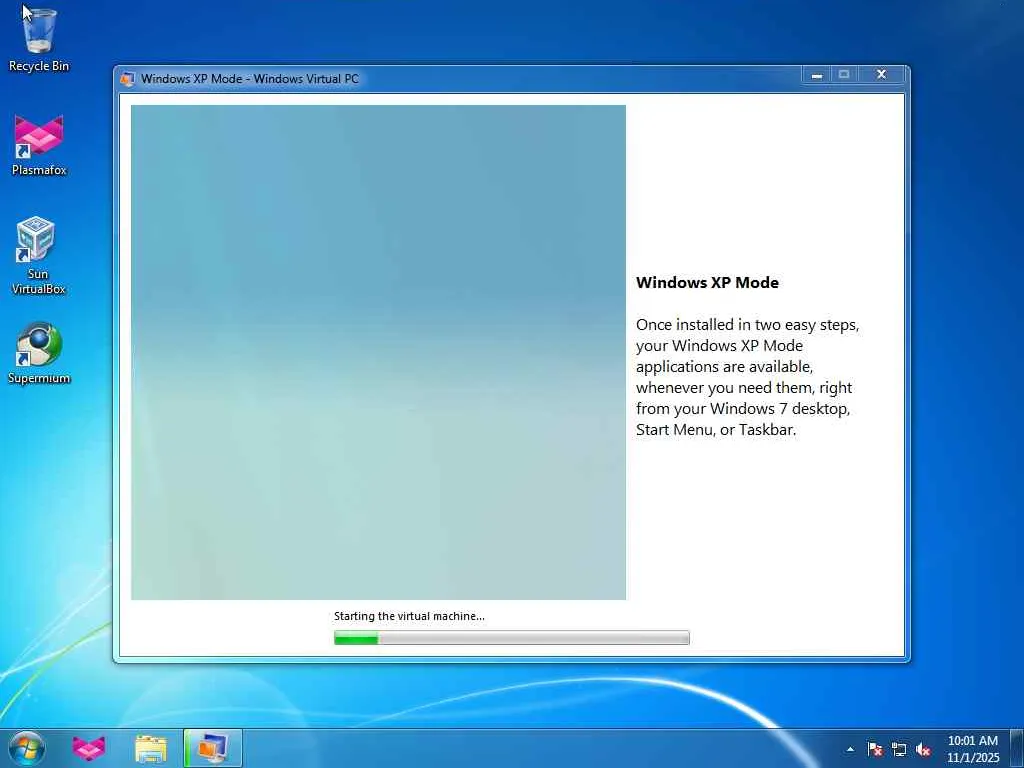Open Windows Explorer from the taskbar
Viewport: 1024px width, 768px height.
pyautogui.click(x=151, y=748)
